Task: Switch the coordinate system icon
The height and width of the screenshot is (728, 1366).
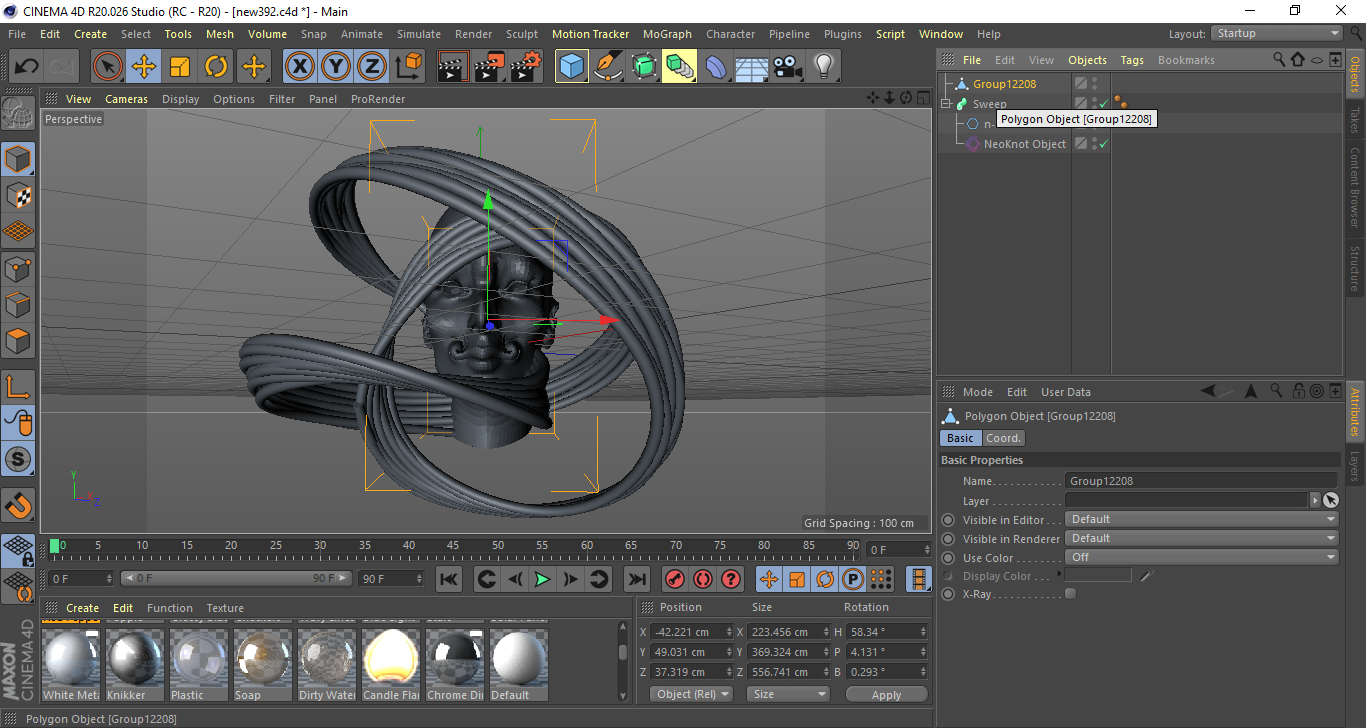Action: pyautogui.click(x=408, y=67)
